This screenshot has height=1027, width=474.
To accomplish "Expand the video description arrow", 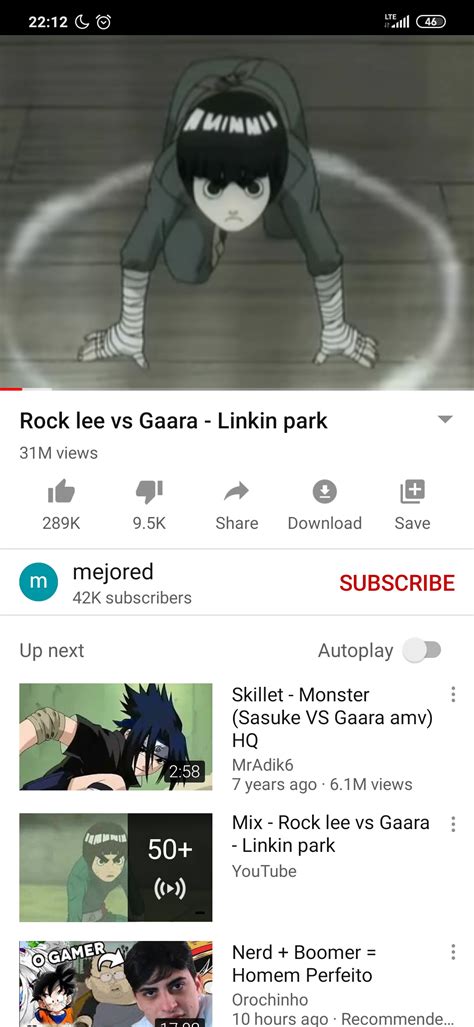I will coord(445,419).
